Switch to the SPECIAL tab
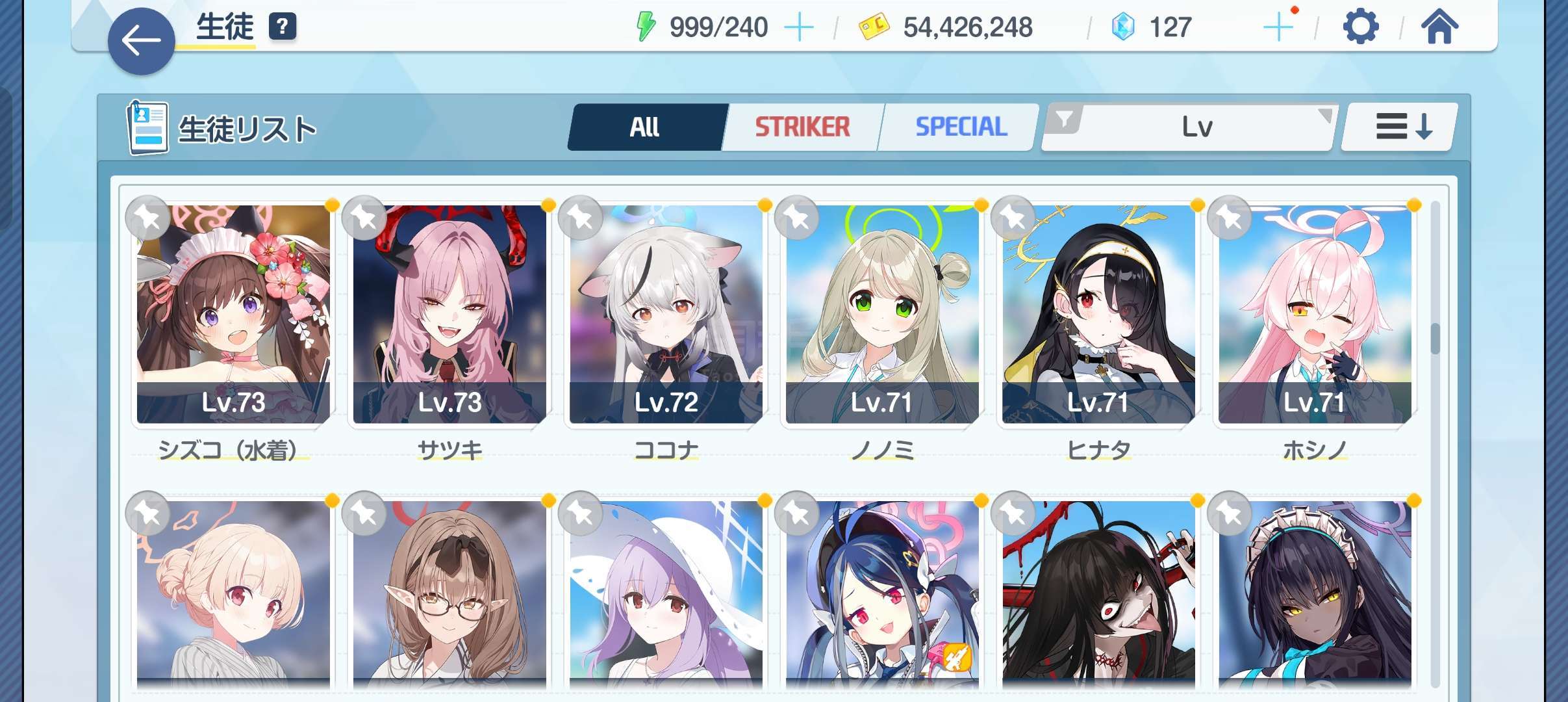 coord(961,127)
